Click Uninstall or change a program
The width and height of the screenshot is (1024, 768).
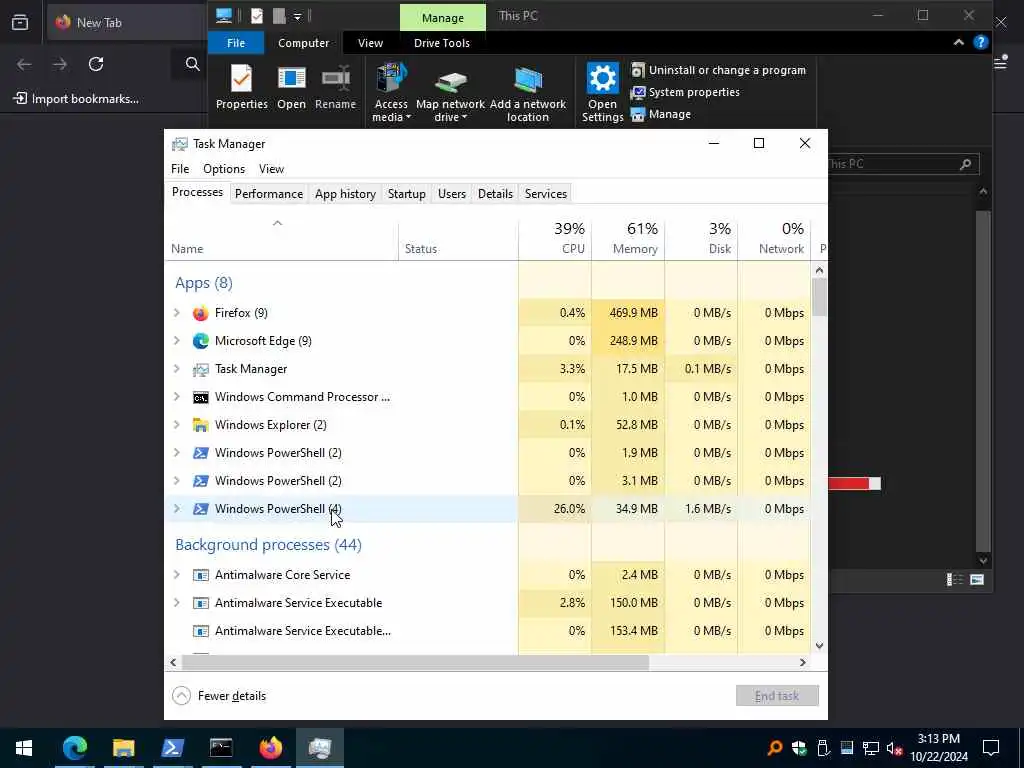718,70
